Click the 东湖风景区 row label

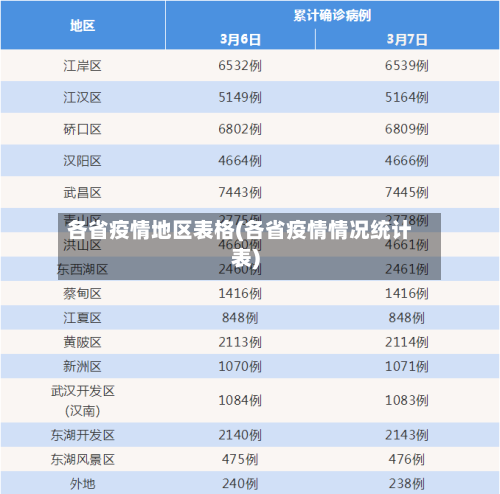click(x=82, y=460)
